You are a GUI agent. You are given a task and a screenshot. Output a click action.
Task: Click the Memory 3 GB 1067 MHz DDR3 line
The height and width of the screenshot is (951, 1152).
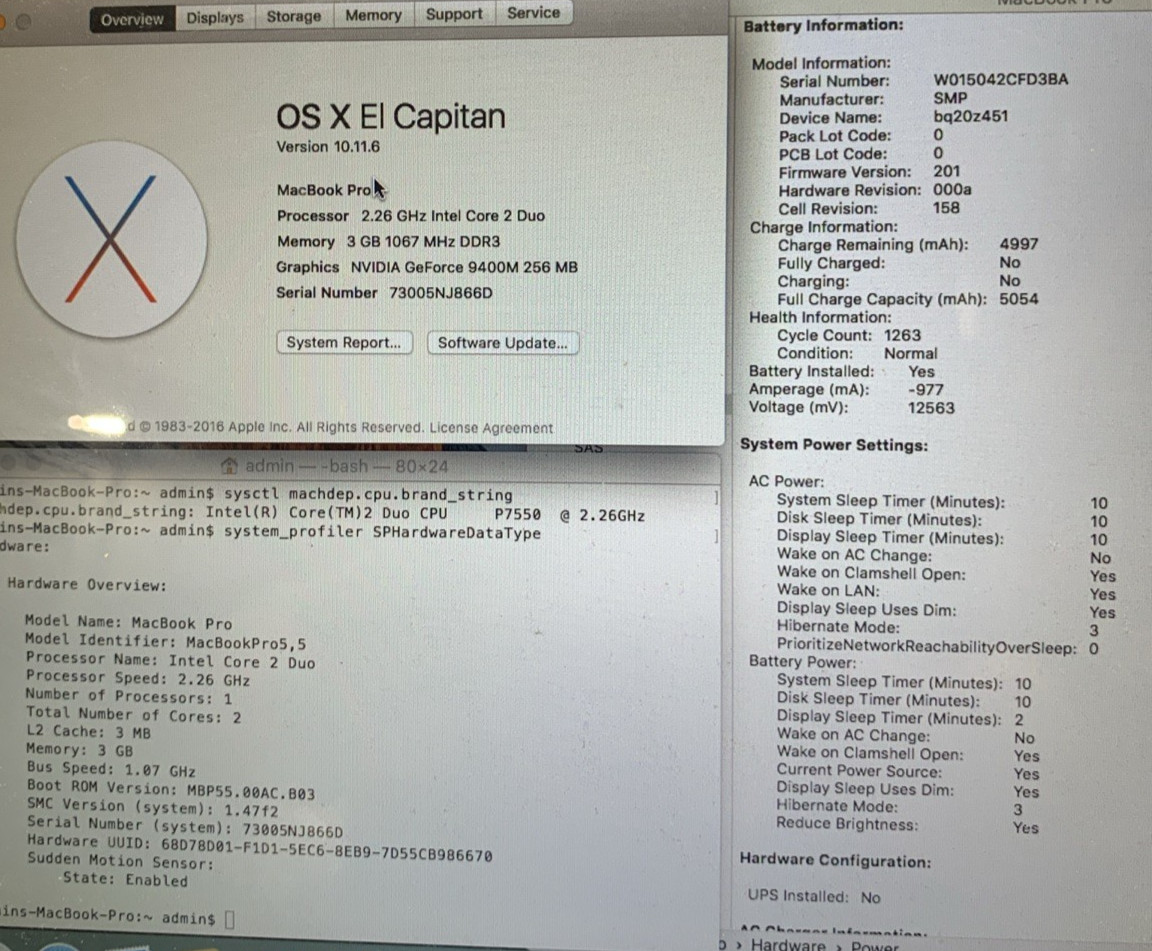click(x=388, y=241)
